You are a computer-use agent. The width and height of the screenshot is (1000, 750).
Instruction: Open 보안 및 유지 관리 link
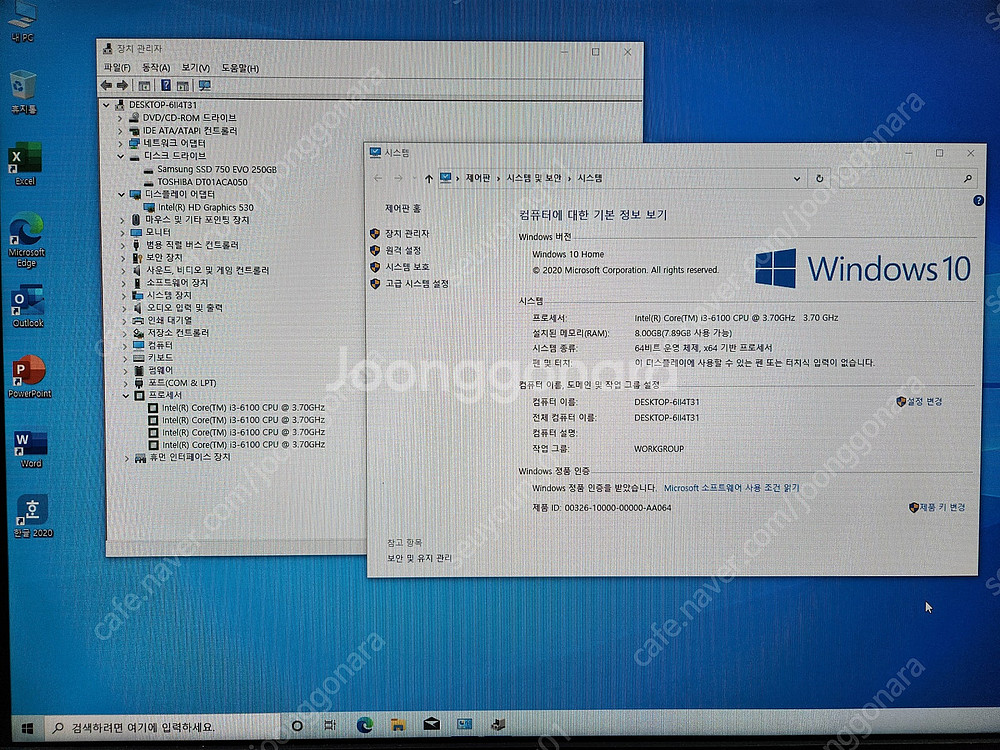pyautogui.click(x=419, y=558)
